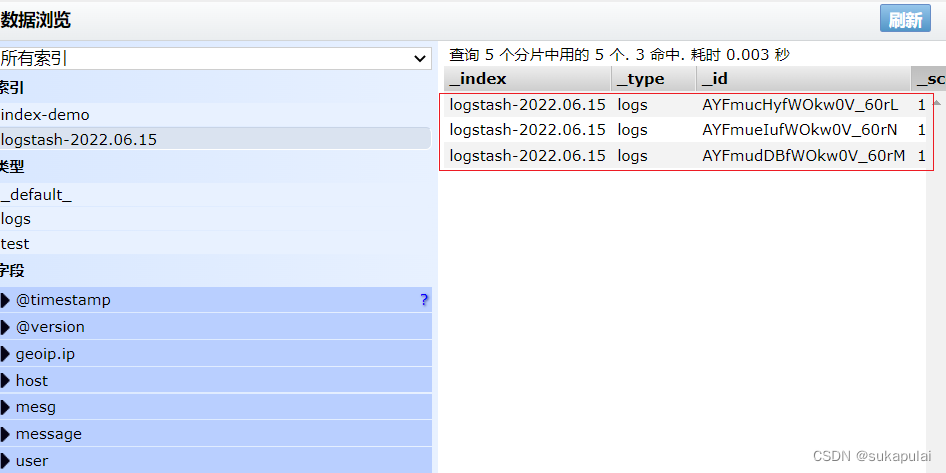Viewport: 946px width, 473px height.
Task: Select the _default_ type
Action: pos(215,195)
